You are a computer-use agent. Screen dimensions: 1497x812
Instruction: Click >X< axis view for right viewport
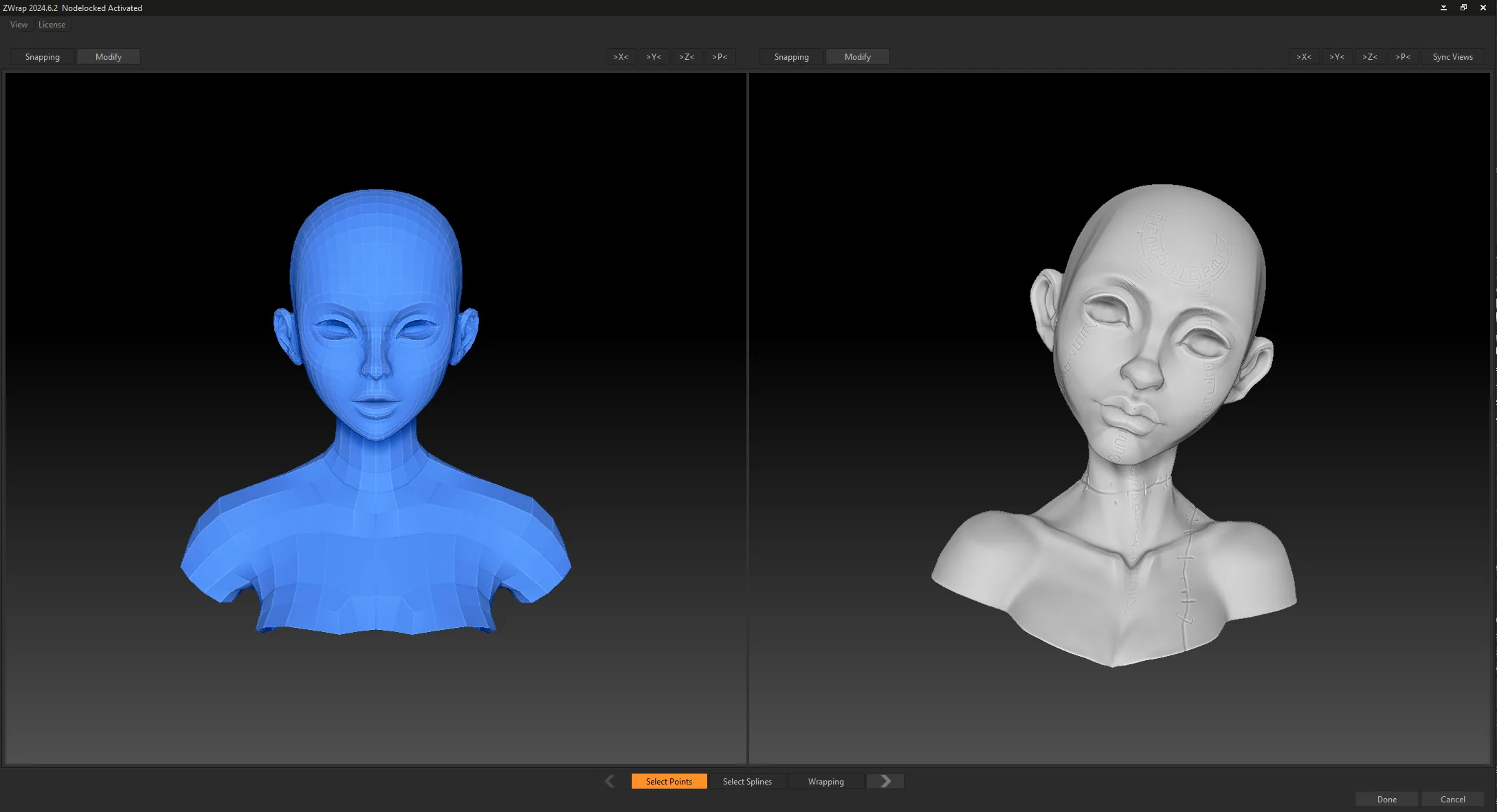click(x=1304, y=57)
